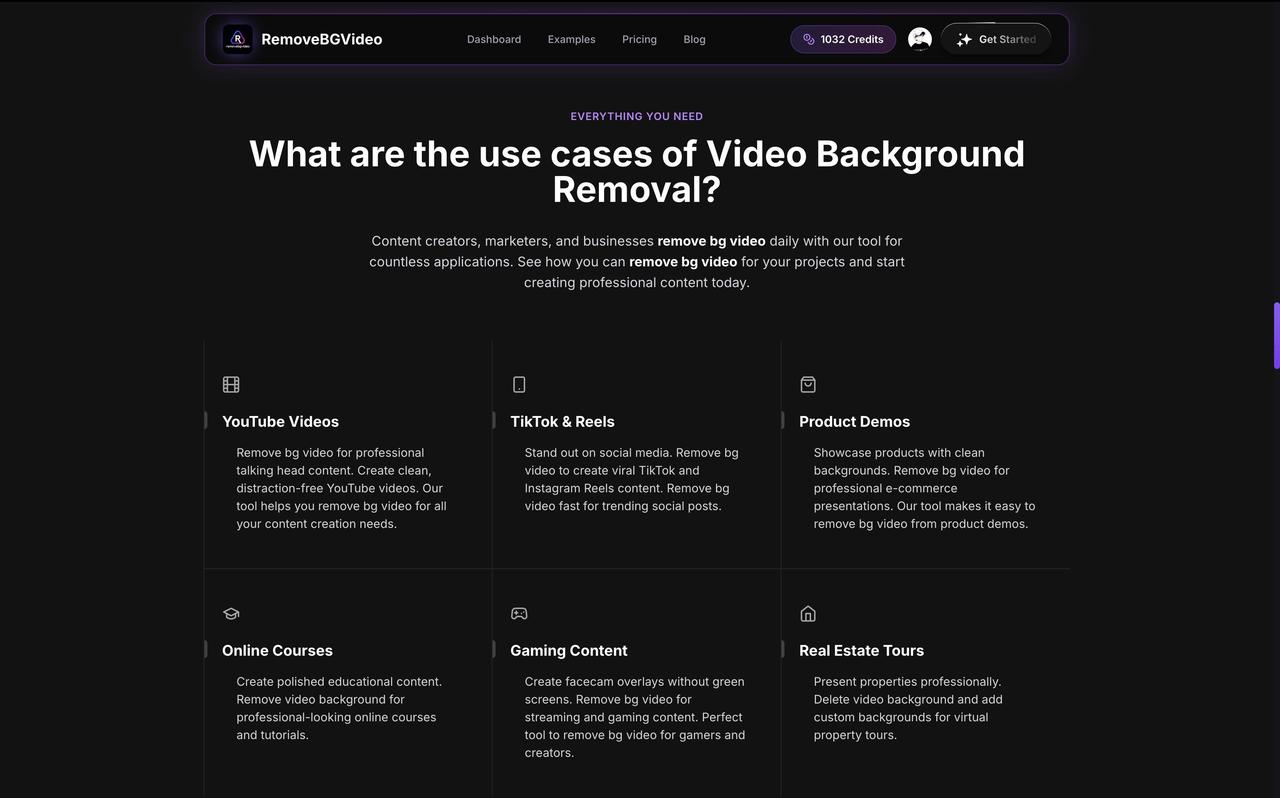Click the 1032 Credits badge
Viewport: 1280px width, 798px height.
click(843, 39)
